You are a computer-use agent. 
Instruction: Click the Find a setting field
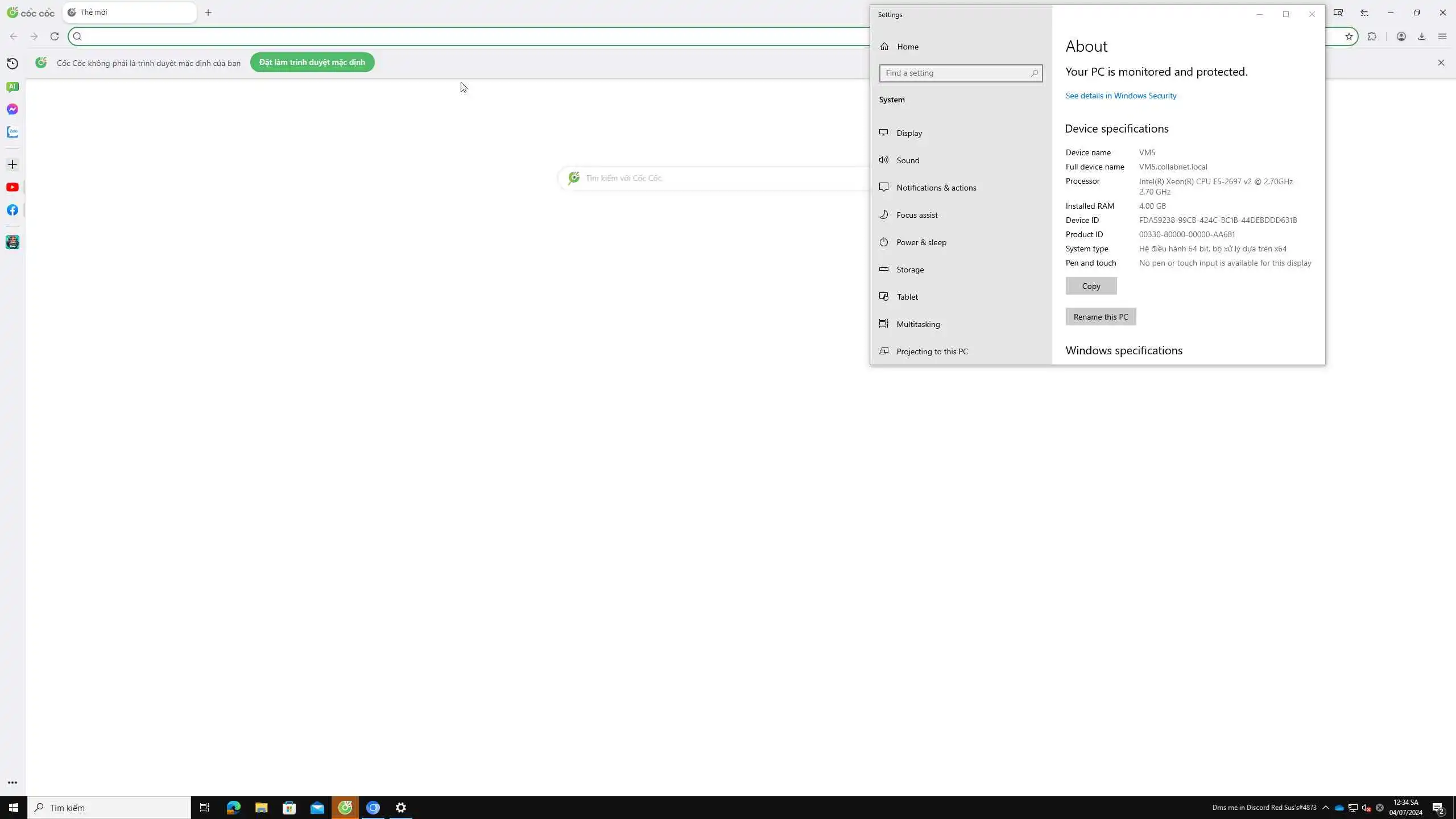(x=955, y=73)
